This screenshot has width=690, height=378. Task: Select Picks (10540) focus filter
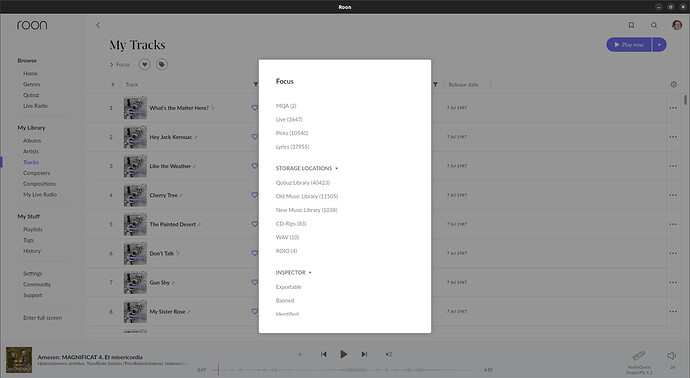[x=292, y=133]
